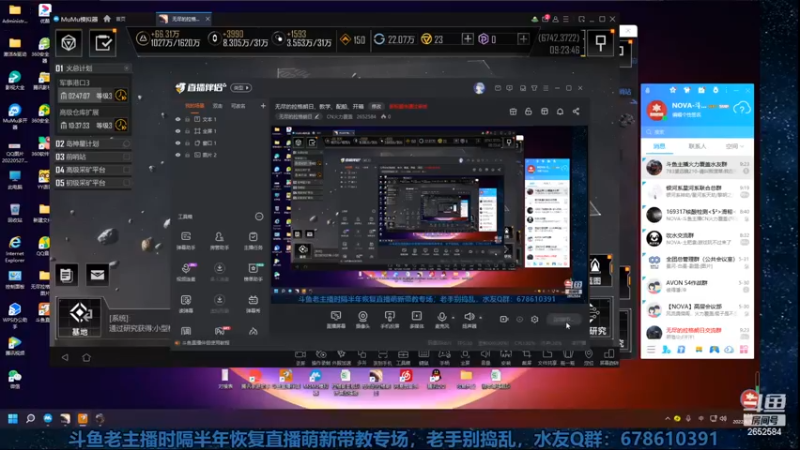Add 多媒体 media source
Screen dimensions: 800x450
click(417, 320)
